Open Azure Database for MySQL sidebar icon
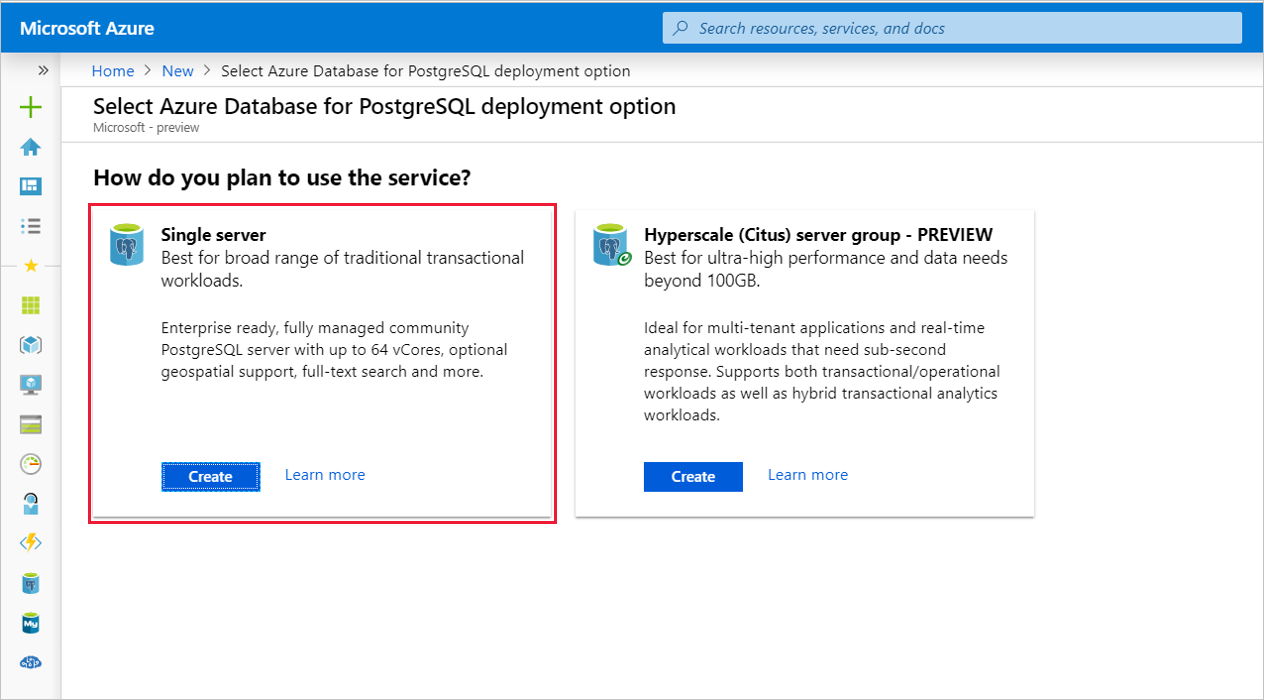Screen dimensions: 1264x700 (x=31, y=622)
